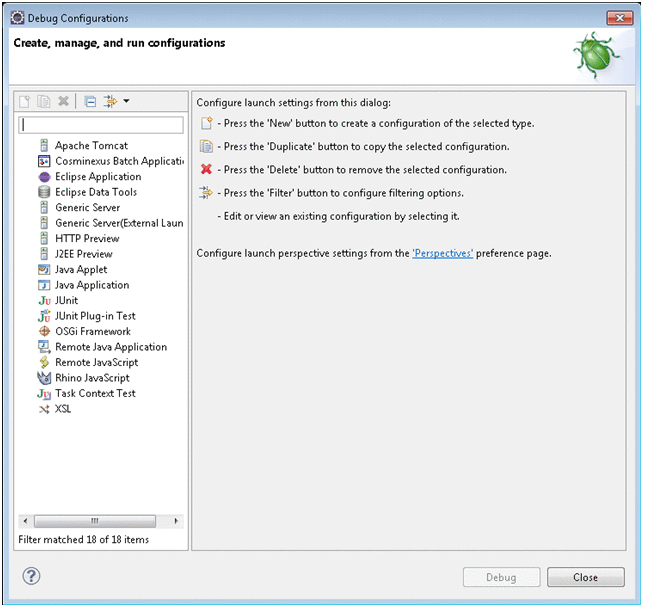Click the Generic Server icon
Screen dimensions: 645x609
click(x=44, y=207)
